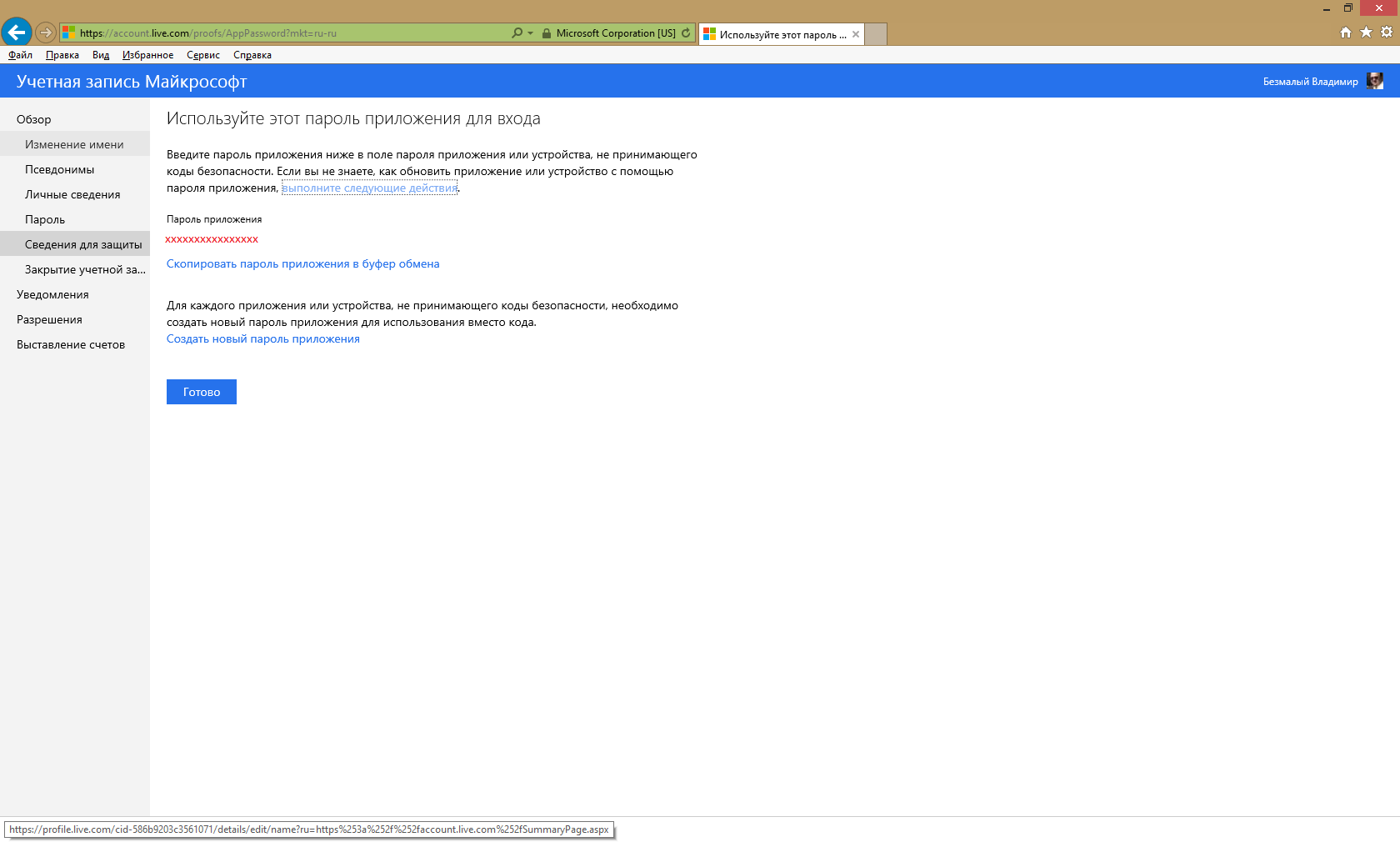Screen dimensions: 1400x842
Task: Click the user profile avatar picture
Action: tap(1375, 81)
